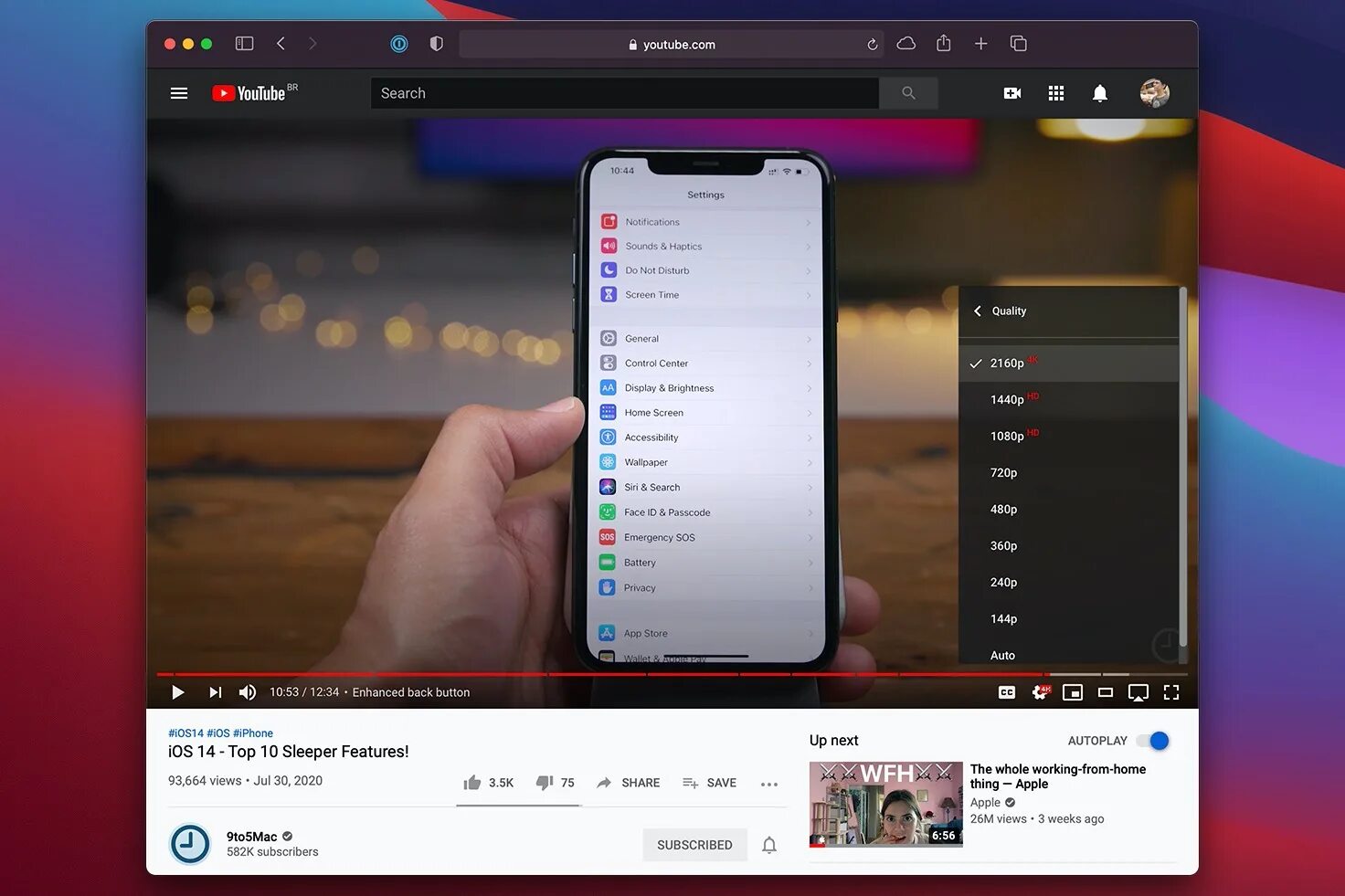Open the #iPhone hashtag link
1345x896 pixels.
[x=253, y=733]
